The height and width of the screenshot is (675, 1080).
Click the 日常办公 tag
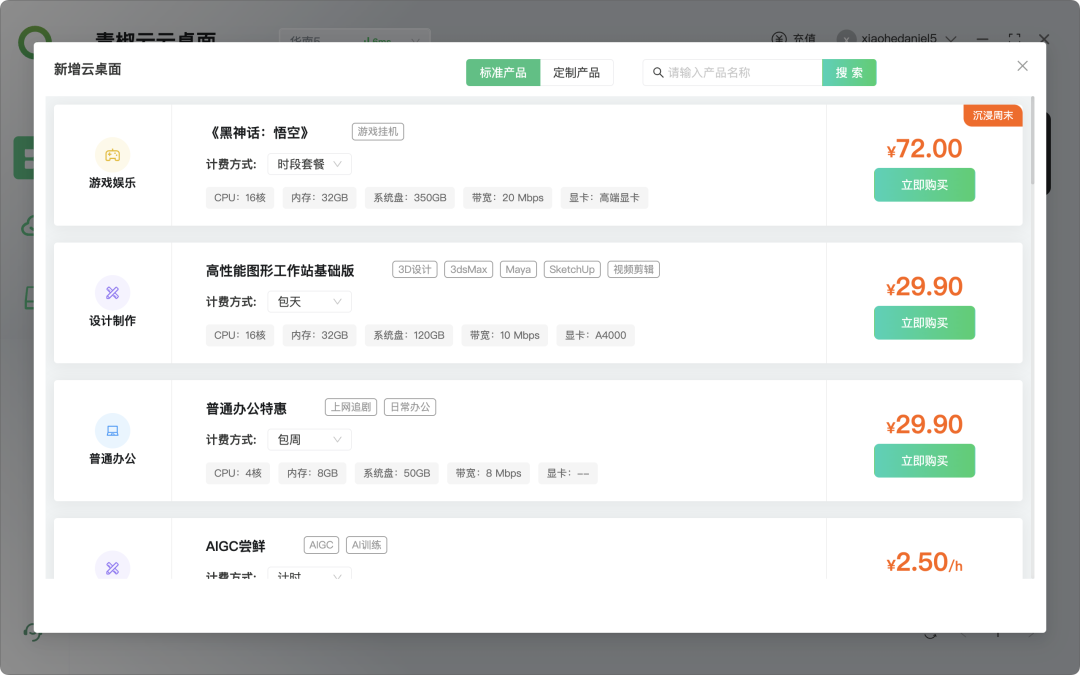(410, 407)
